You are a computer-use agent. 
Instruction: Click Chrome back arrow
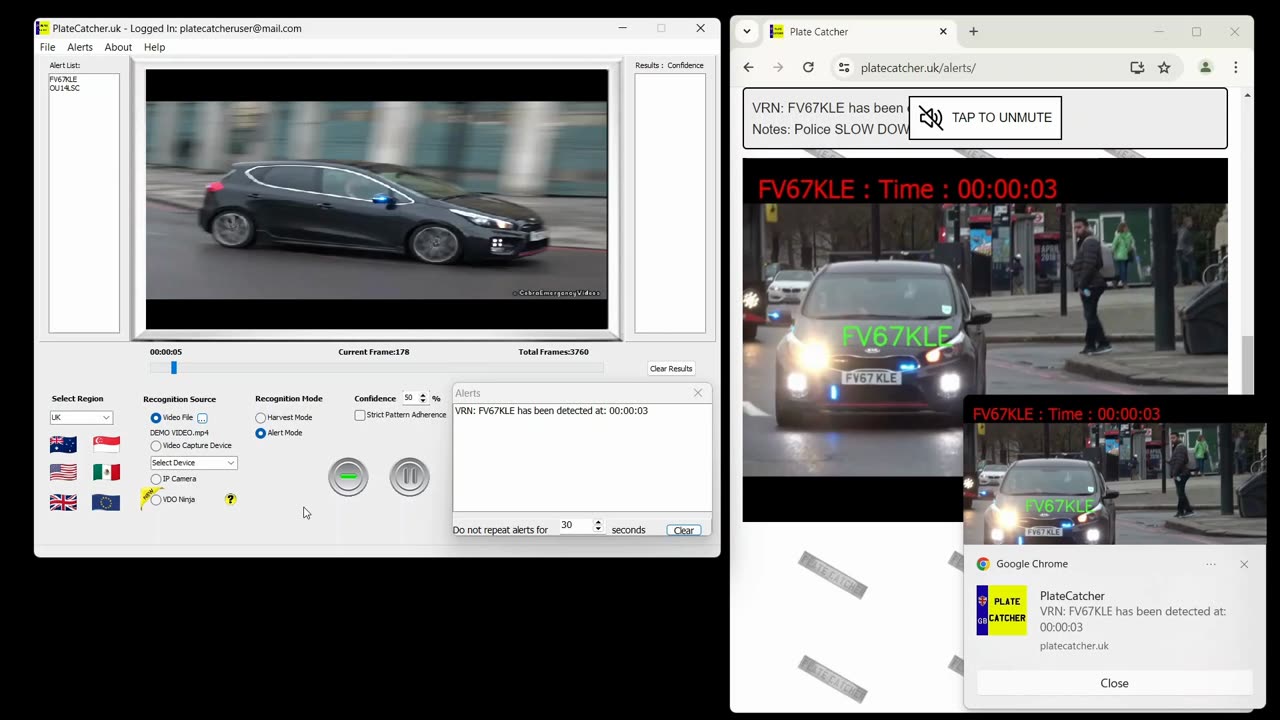pos(748,67)
